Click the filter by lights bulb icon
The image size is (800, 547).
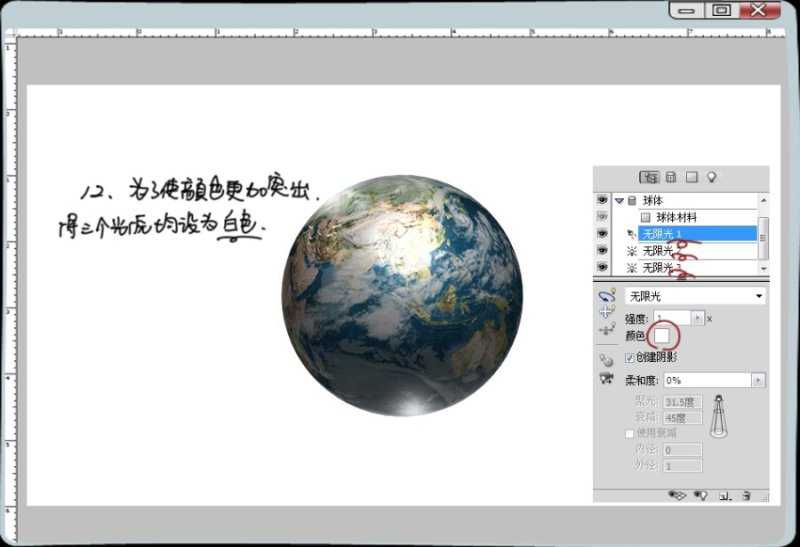pos(712,177)
